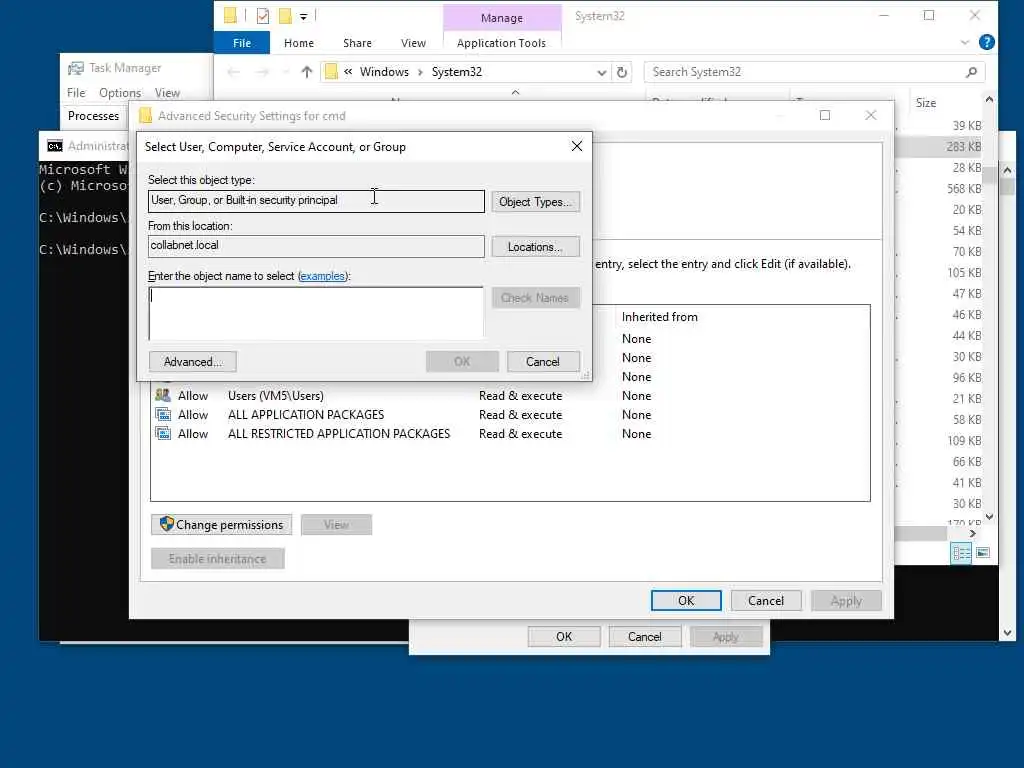Click horizontal scroll right arrow in Explorer
Screen dimensions: 1024x768
coord(972,534)
